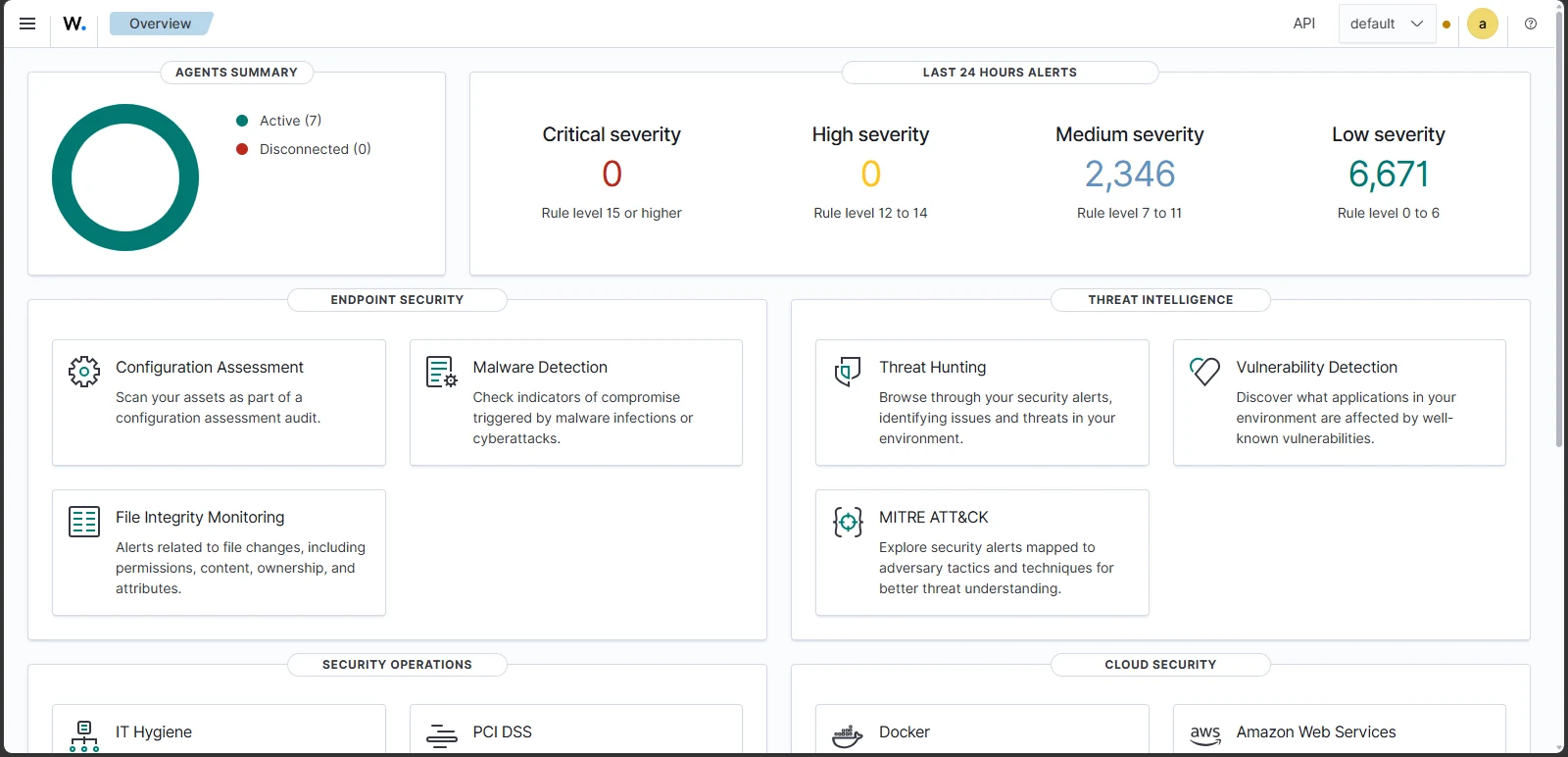The image size is (1568, 757).
Task: Click the Malware Detection icon
Action: pyautogui.click(x=442, y=372)
